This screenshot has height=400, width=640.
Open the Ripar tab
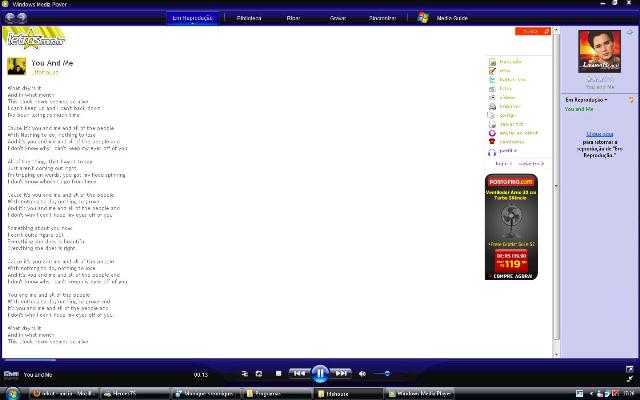293,18
